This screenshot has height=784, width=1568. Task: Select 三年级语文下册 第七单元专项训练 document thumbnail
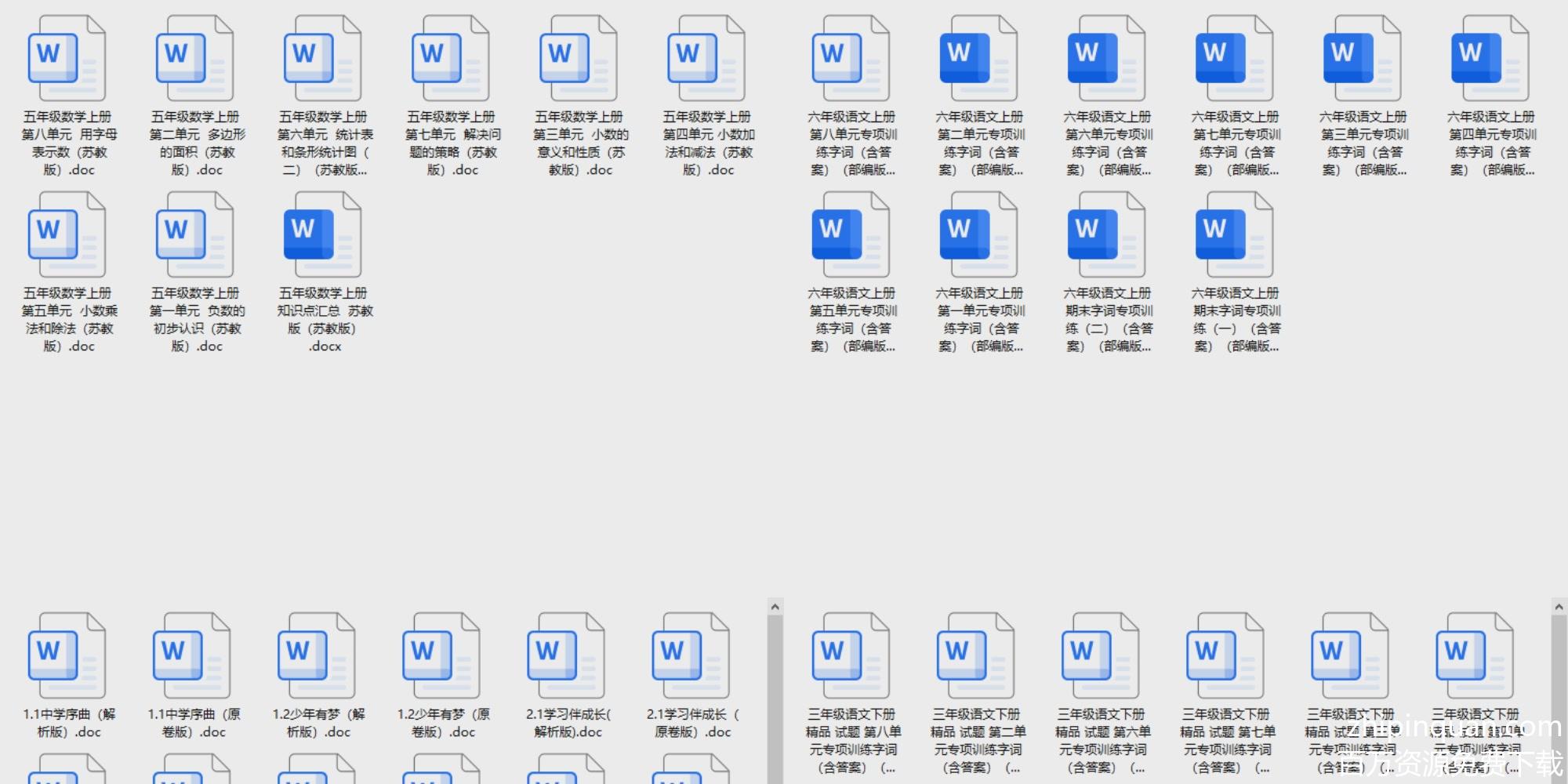click(1226, 655)
